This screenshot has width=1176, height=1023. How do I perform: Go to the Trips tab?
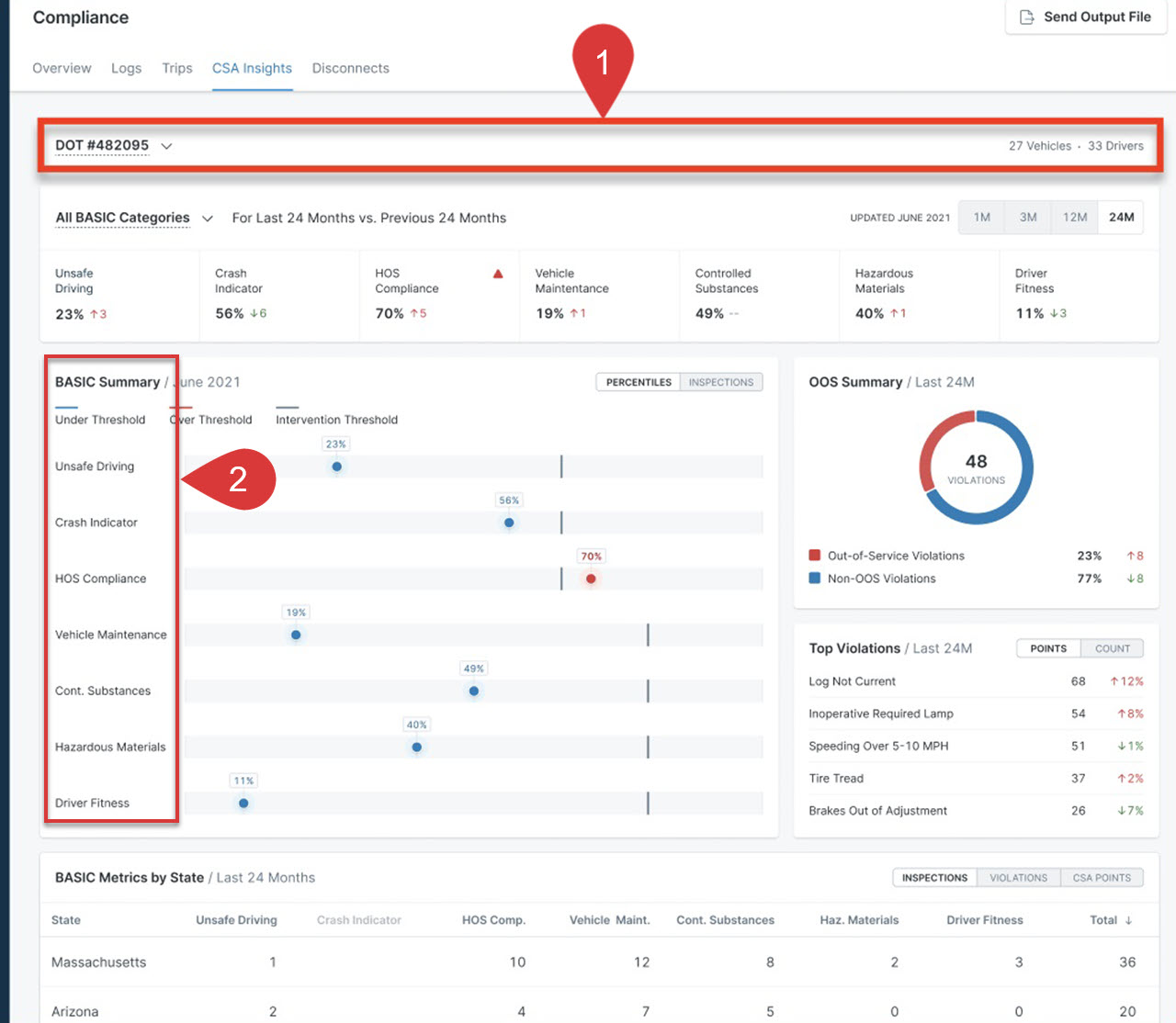pos(177,68)
